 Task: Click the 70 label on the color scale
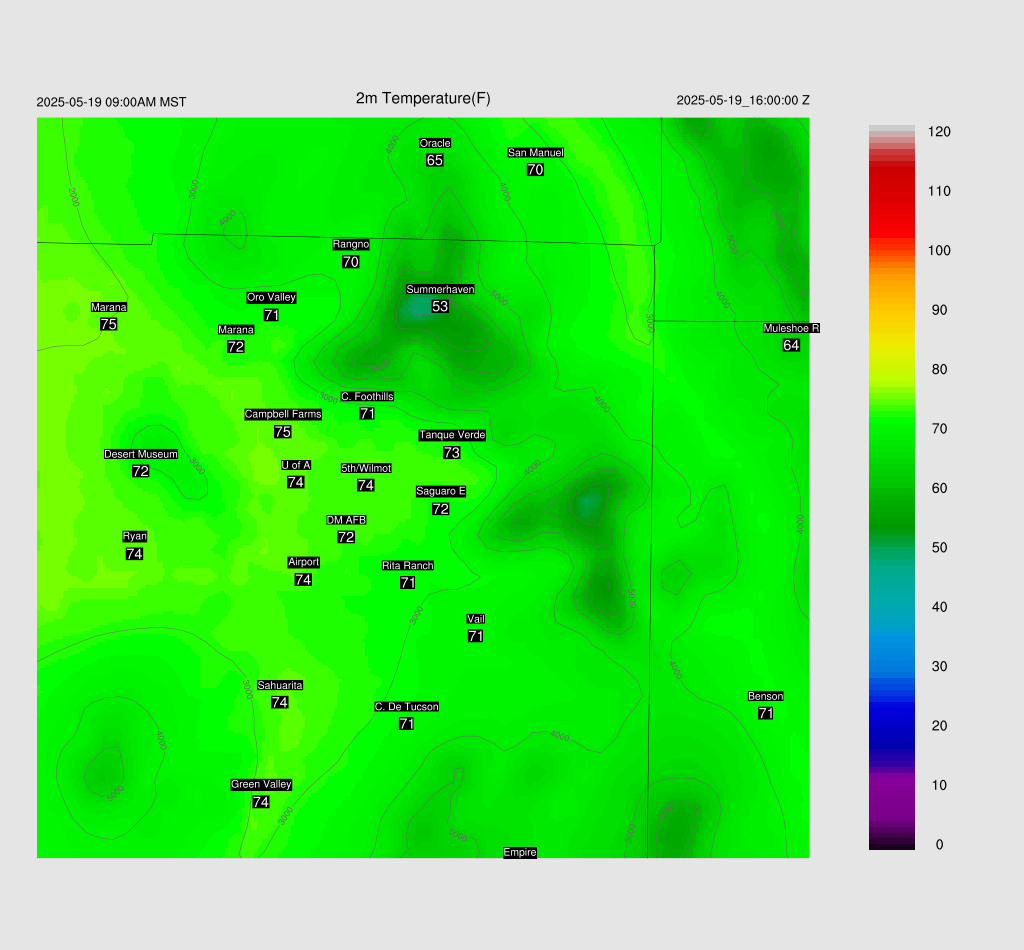coord(939,429)
